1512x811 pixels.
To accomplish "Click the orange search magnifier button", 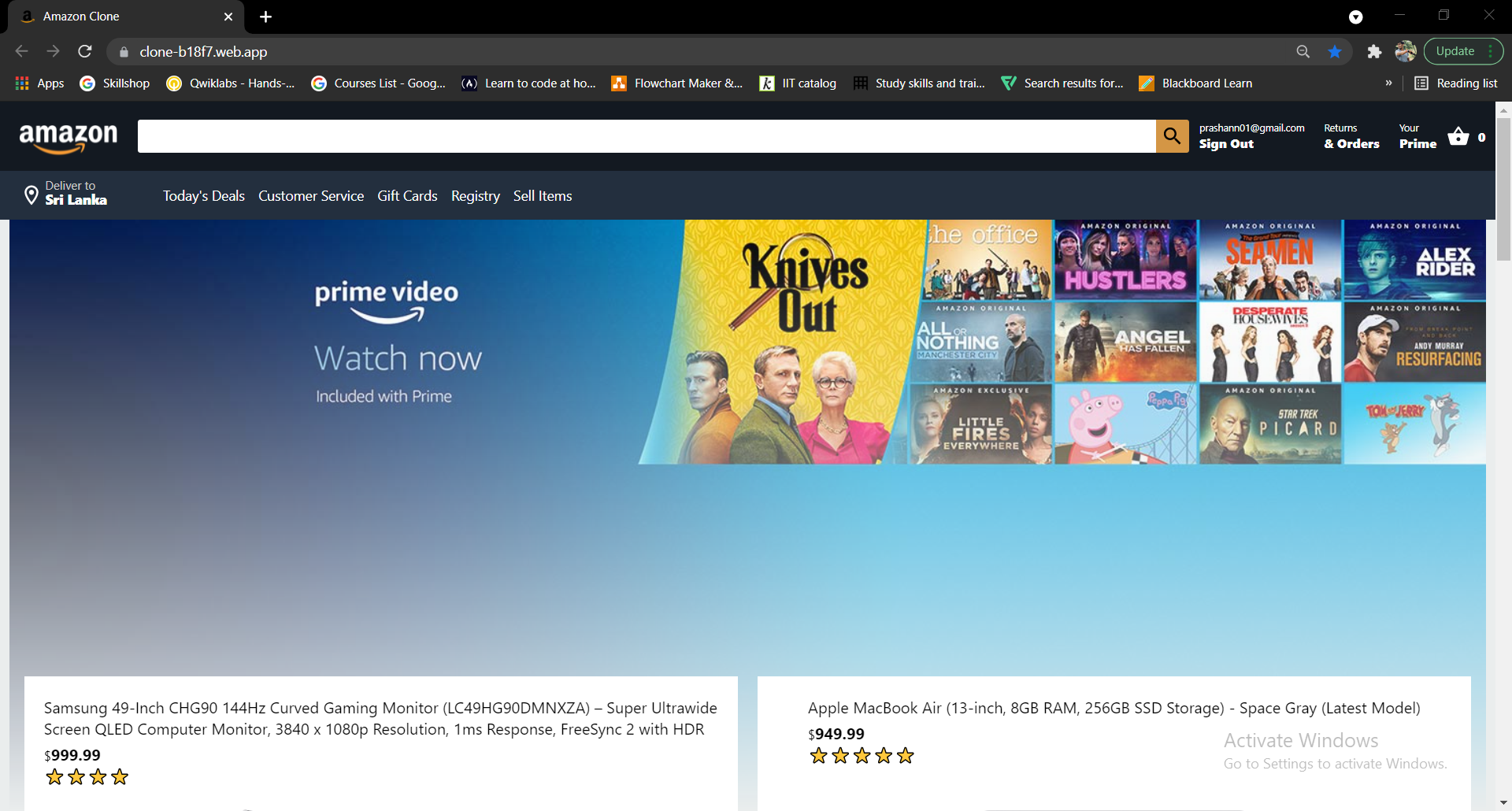I will pyautogui.click(x=1172, y=136).
